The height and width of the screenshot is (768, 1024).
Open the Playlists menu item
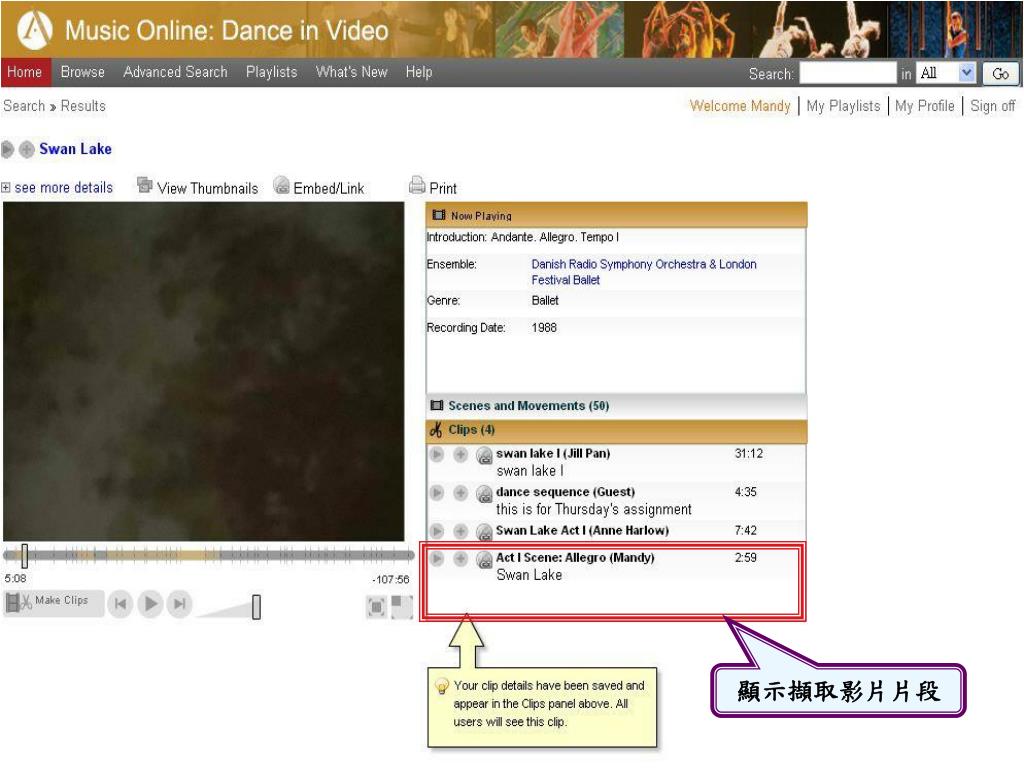[272, 72]
